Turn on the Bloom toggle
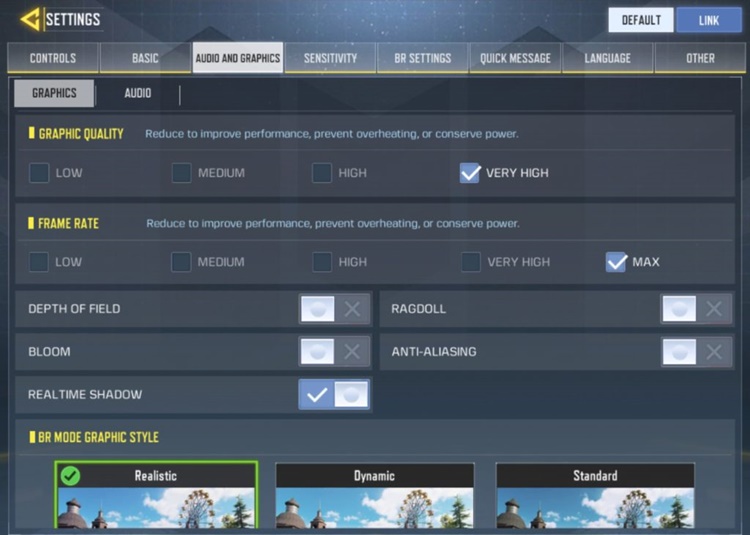Viewport: 750px width, 535px height. (334, 352)
